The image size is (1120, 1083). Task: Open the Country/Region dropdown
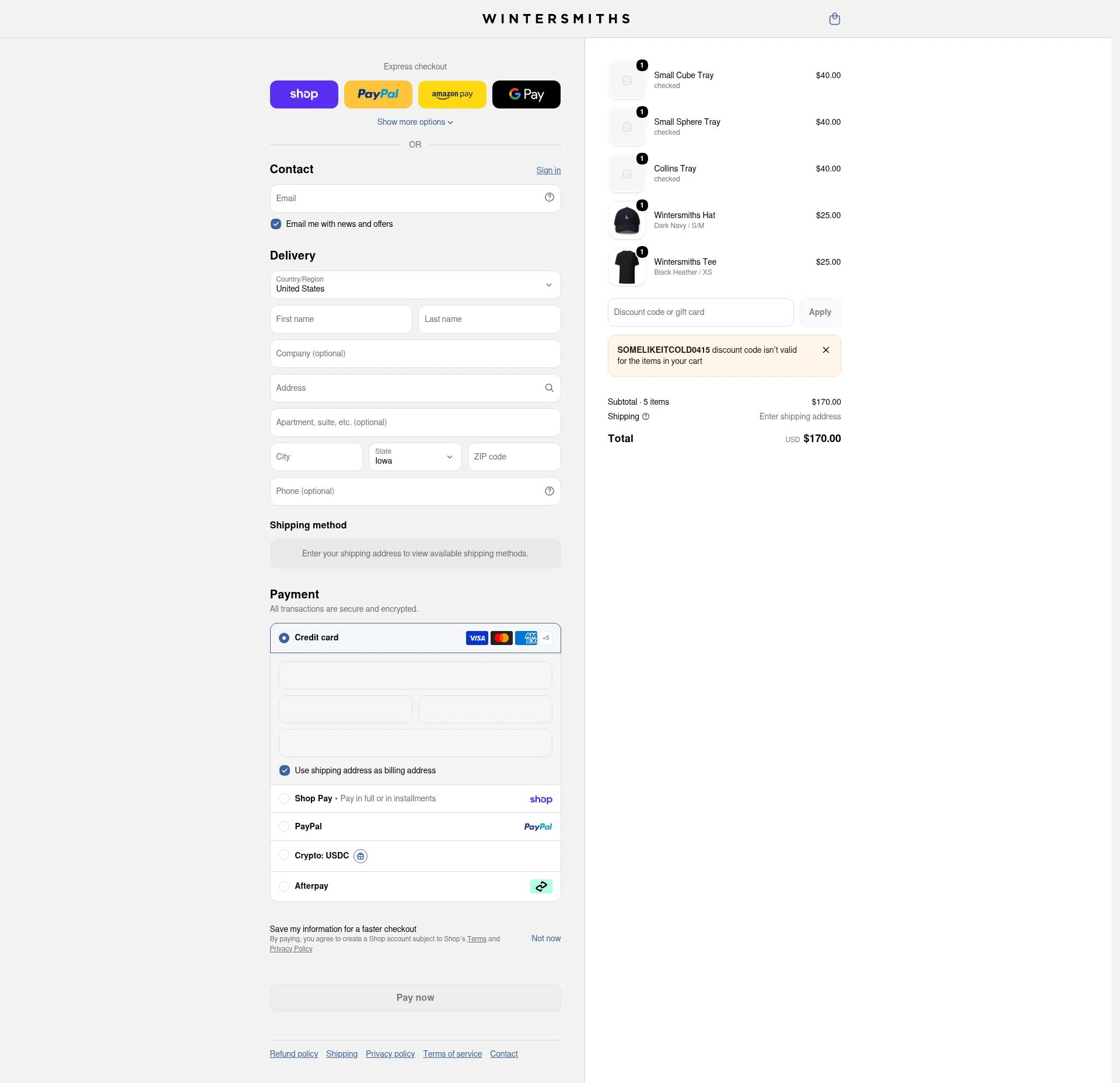pyautogui.click(x=415, y=285)
